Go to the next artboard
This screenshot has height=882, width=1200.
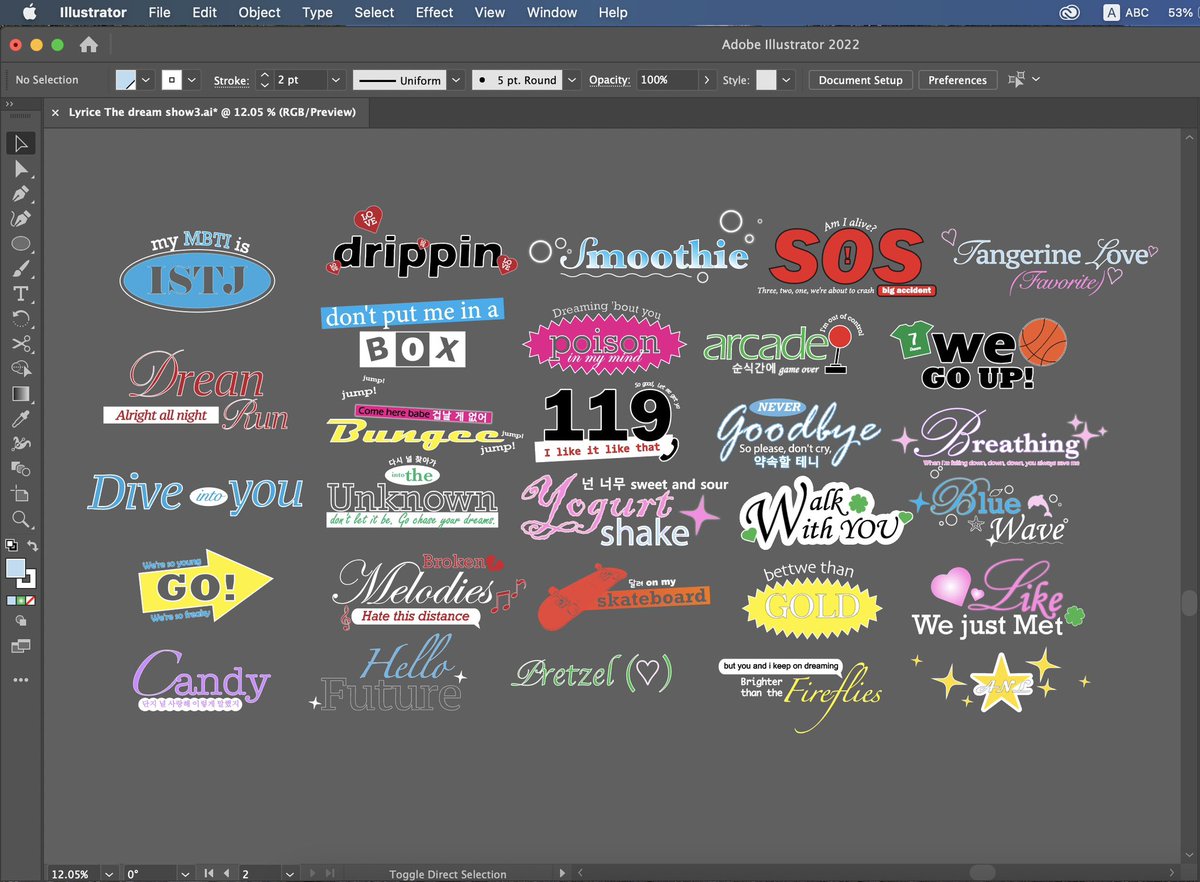pyautogui.click(x=314, y=873)
